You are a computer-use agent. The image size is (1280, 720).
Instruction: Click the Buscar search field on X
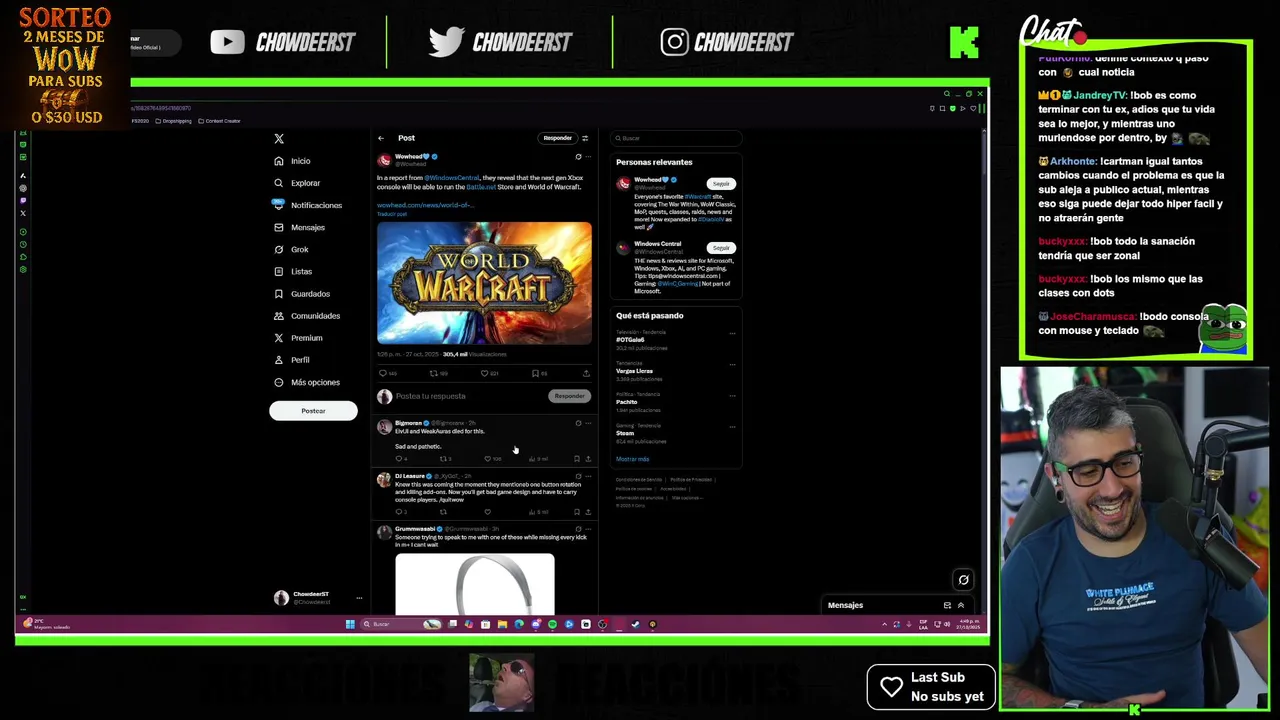click(x=677, y=138)
